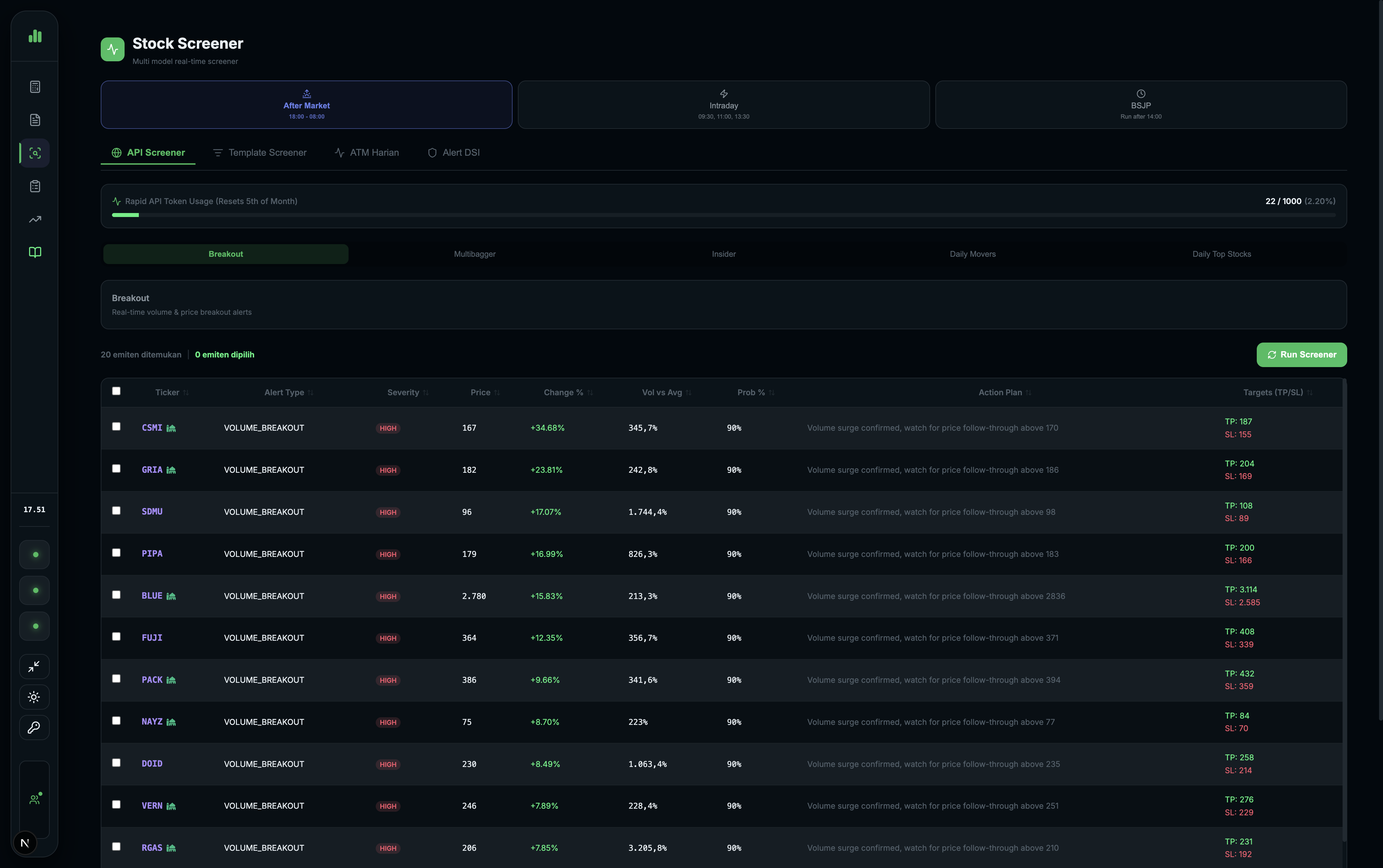The height and width of the screenshot is (868, 1383).
Task: Switch to the ATM Harian tab
Action: 367,153
